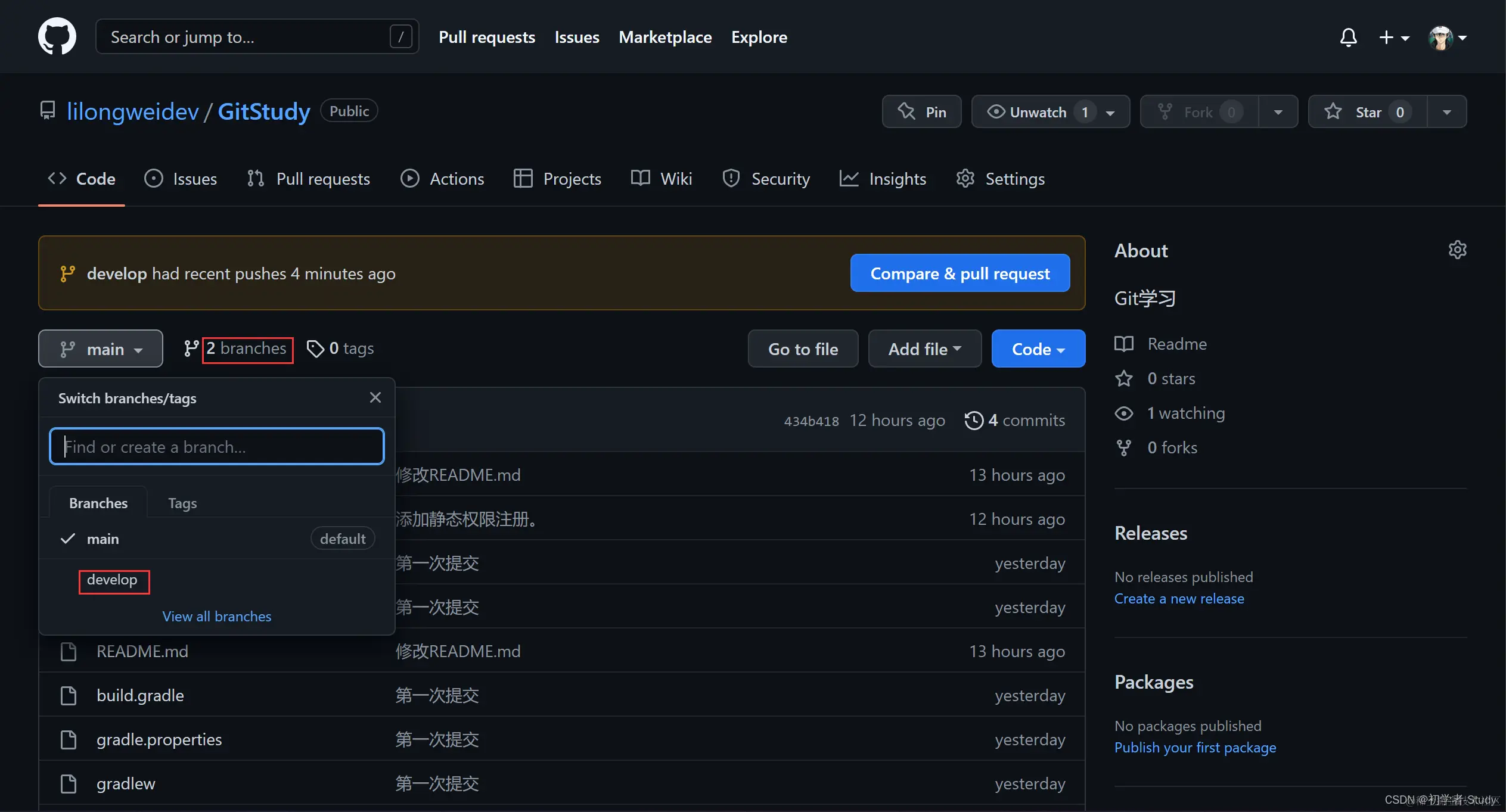Click the GitHub Octocat logo
This screenshot has width=1506, height=812.
coord(57,36)
